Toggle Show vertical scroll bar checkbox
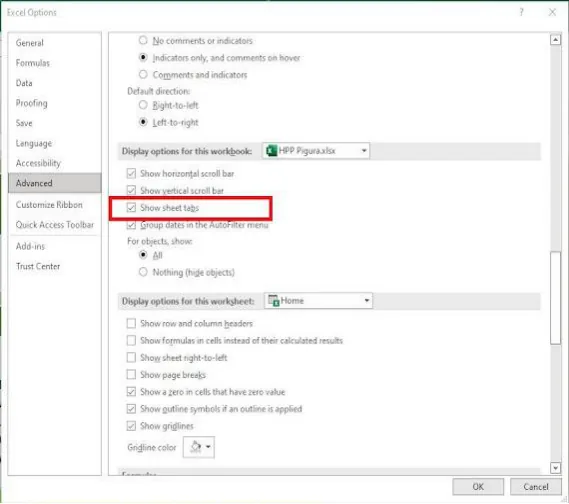This screenshot has width=569, height=504. coord(131,190)
